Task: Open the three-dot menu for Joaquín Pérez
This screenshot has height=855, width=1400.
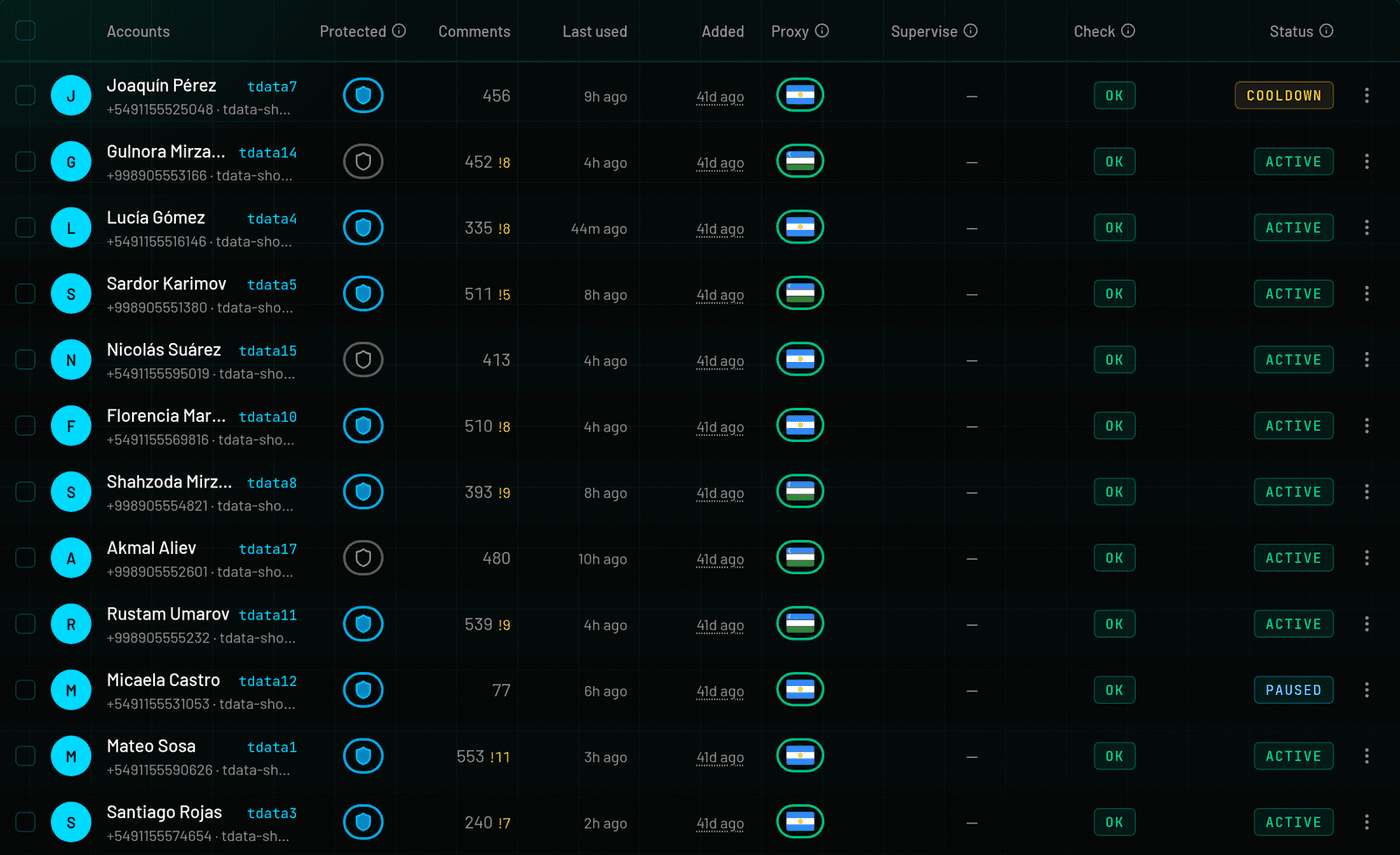Action: (1367, 95)
